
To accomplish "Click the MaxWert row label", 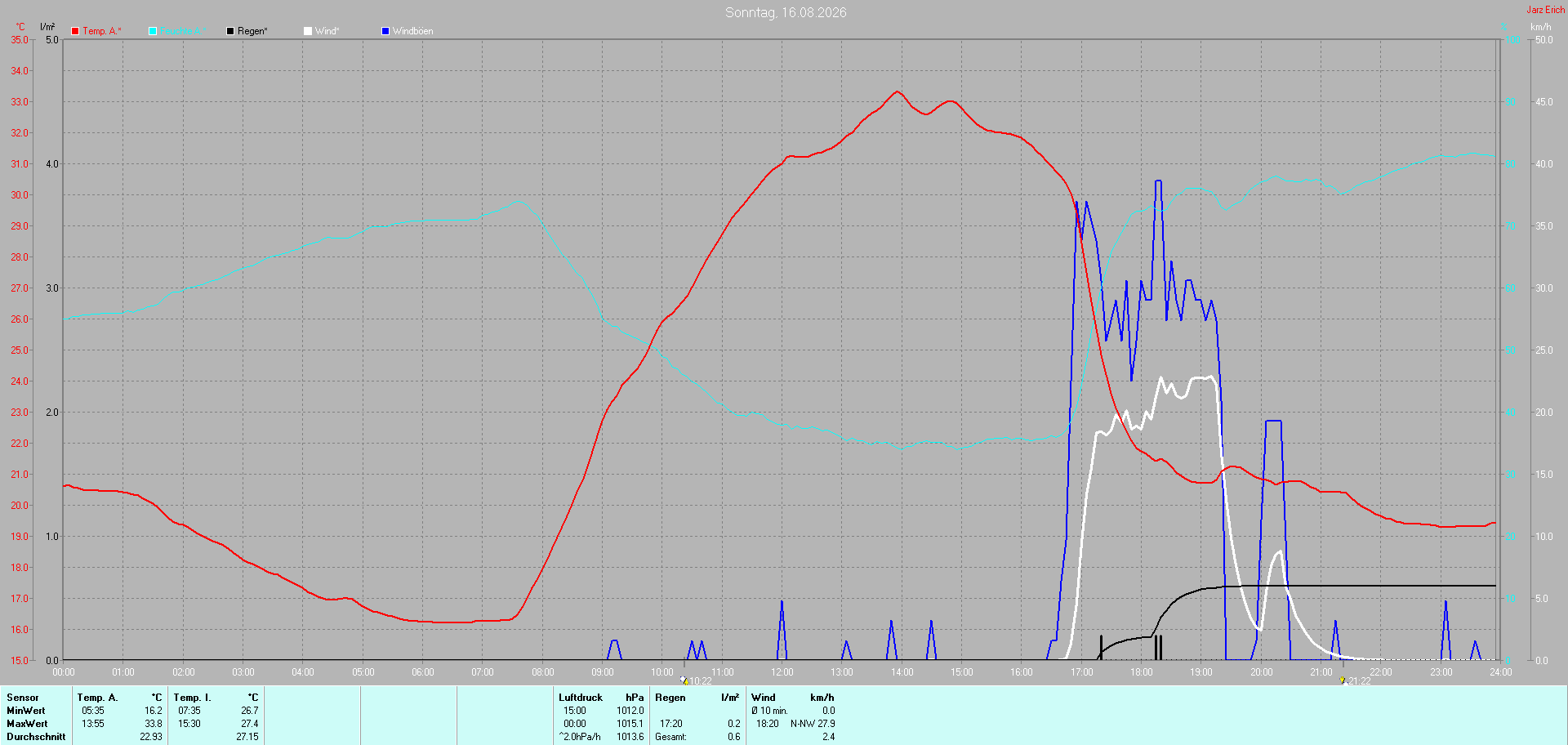I will (x=27, y=724).
